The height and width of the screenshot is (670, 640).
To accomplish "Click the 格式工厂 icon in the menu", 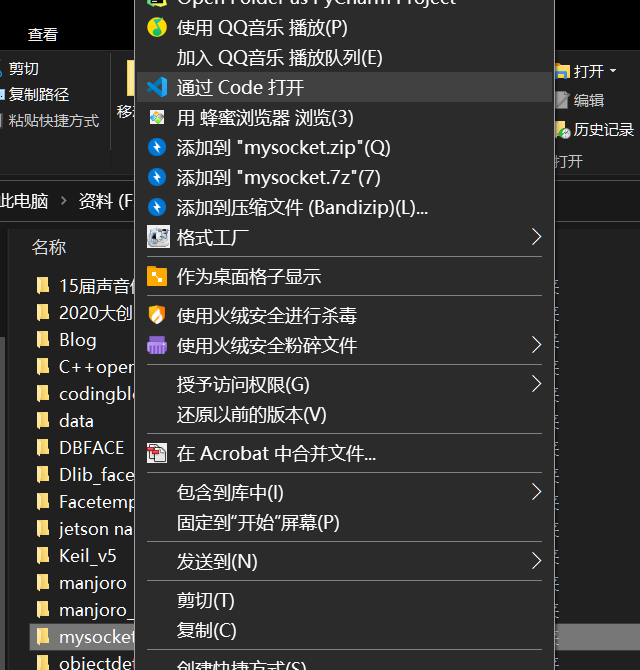I will pos(158,237).
